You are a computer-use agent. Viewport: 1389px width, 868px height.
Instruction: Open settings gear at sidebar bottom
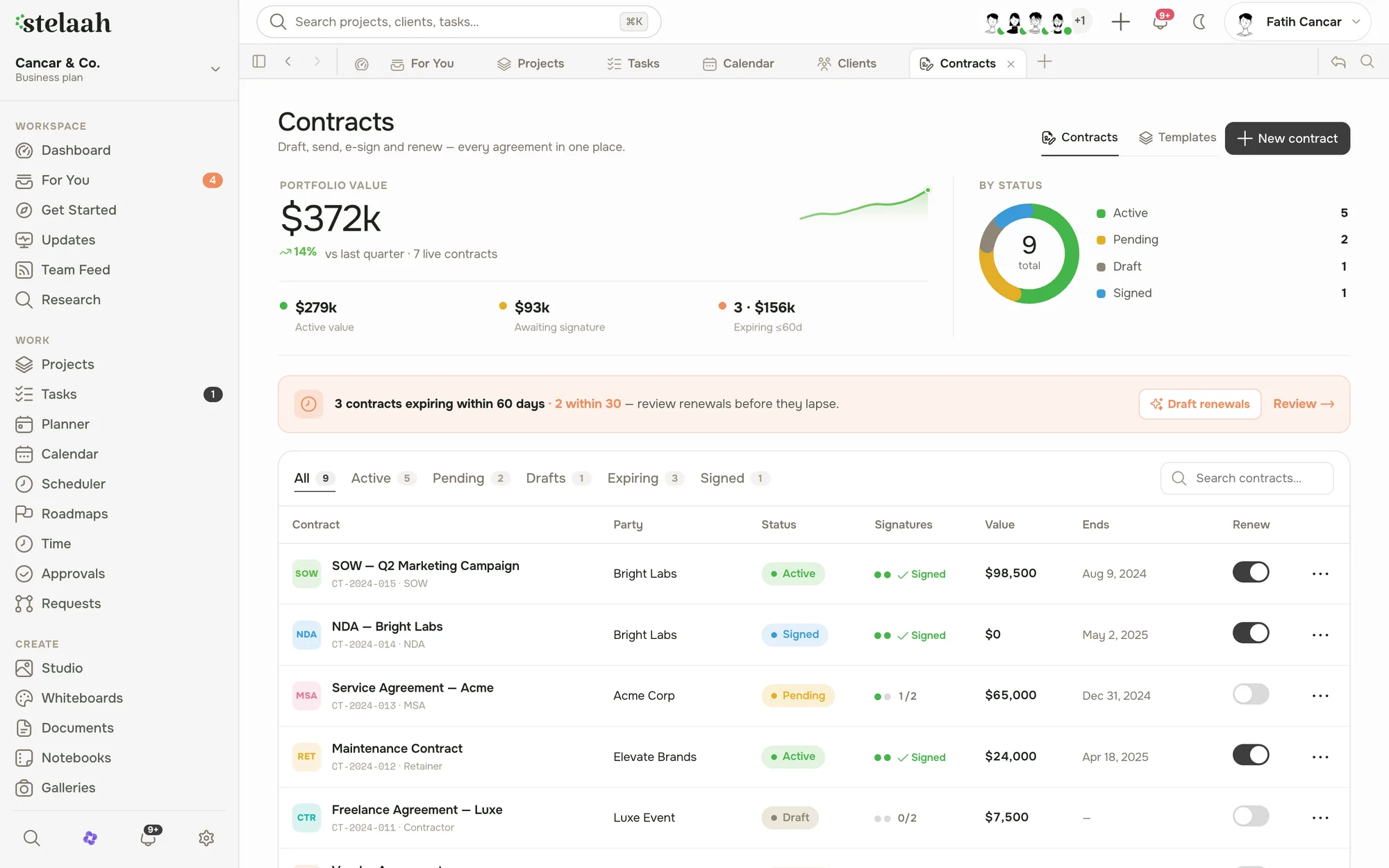[x=206, y=838]
